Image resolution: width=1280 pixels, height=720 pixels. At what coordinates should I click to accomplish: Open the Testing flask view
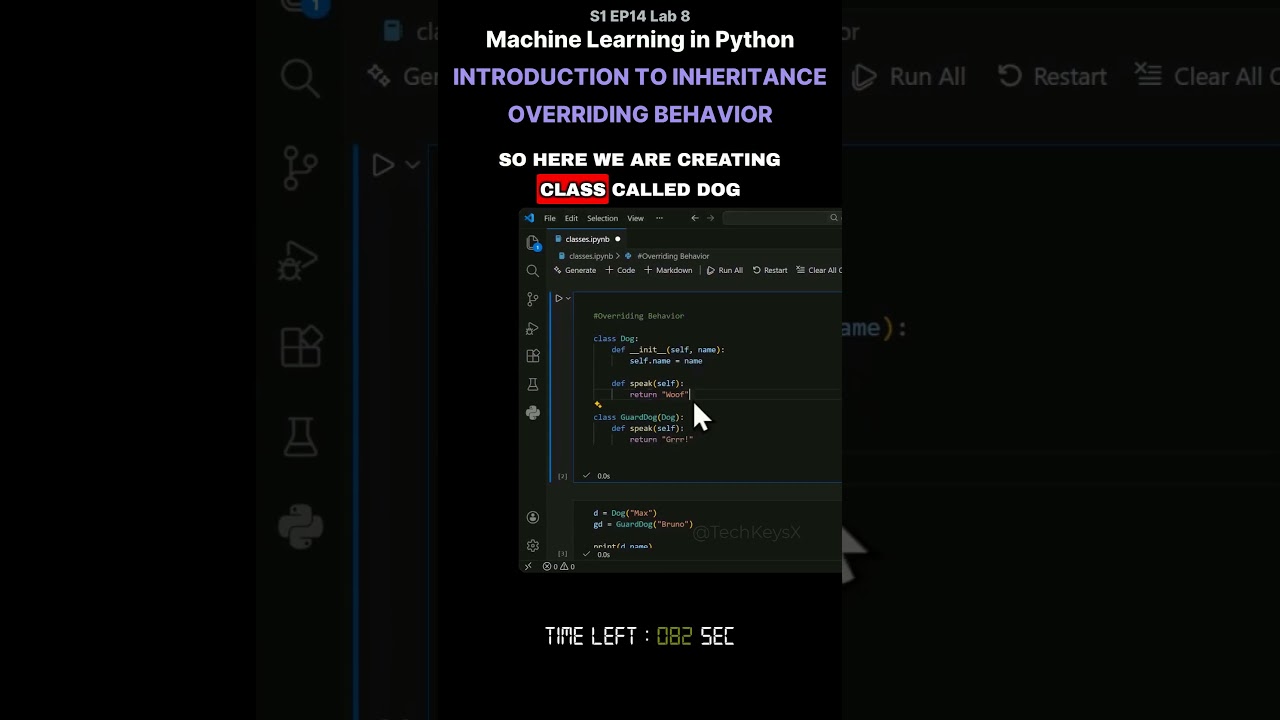pos(533,384)
